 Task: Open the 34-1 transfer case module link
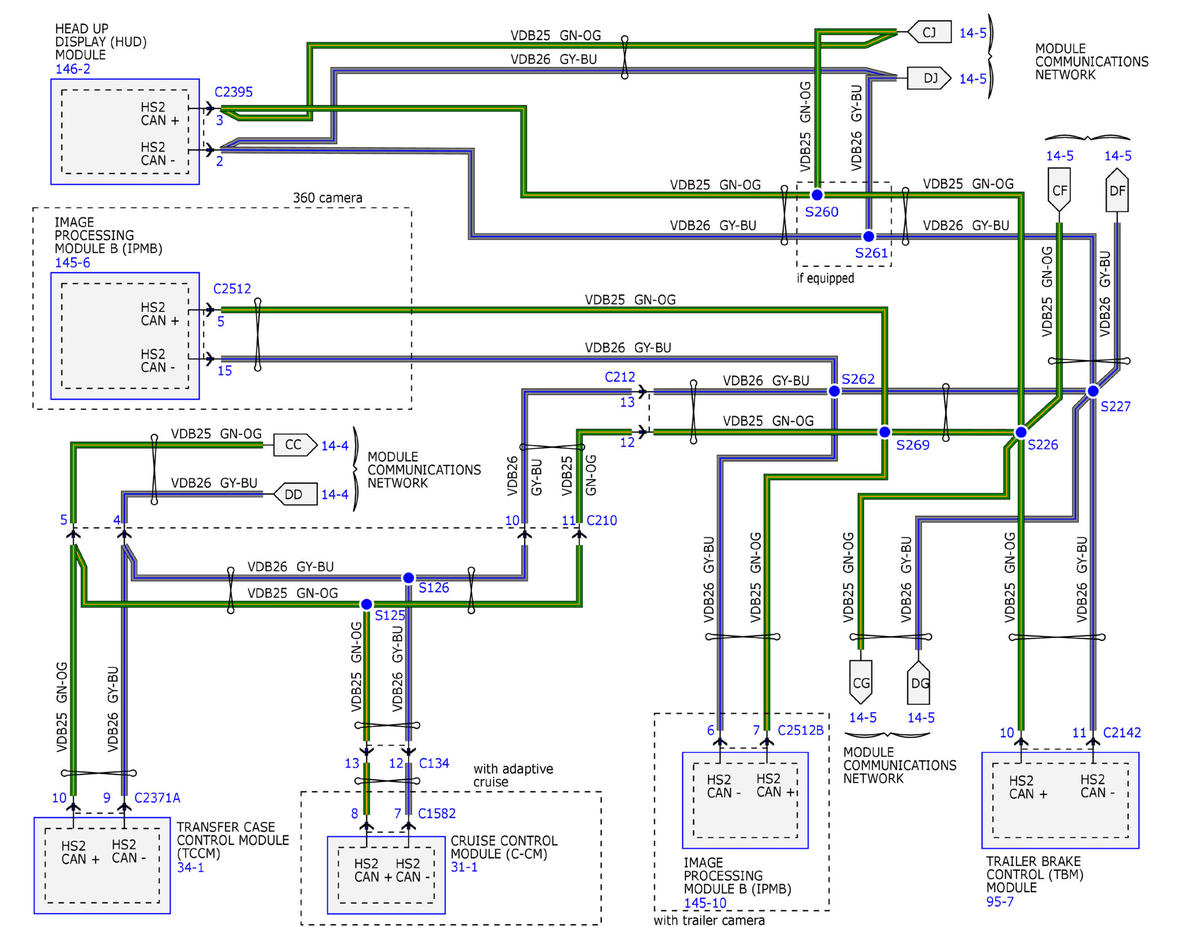point(192,869)
